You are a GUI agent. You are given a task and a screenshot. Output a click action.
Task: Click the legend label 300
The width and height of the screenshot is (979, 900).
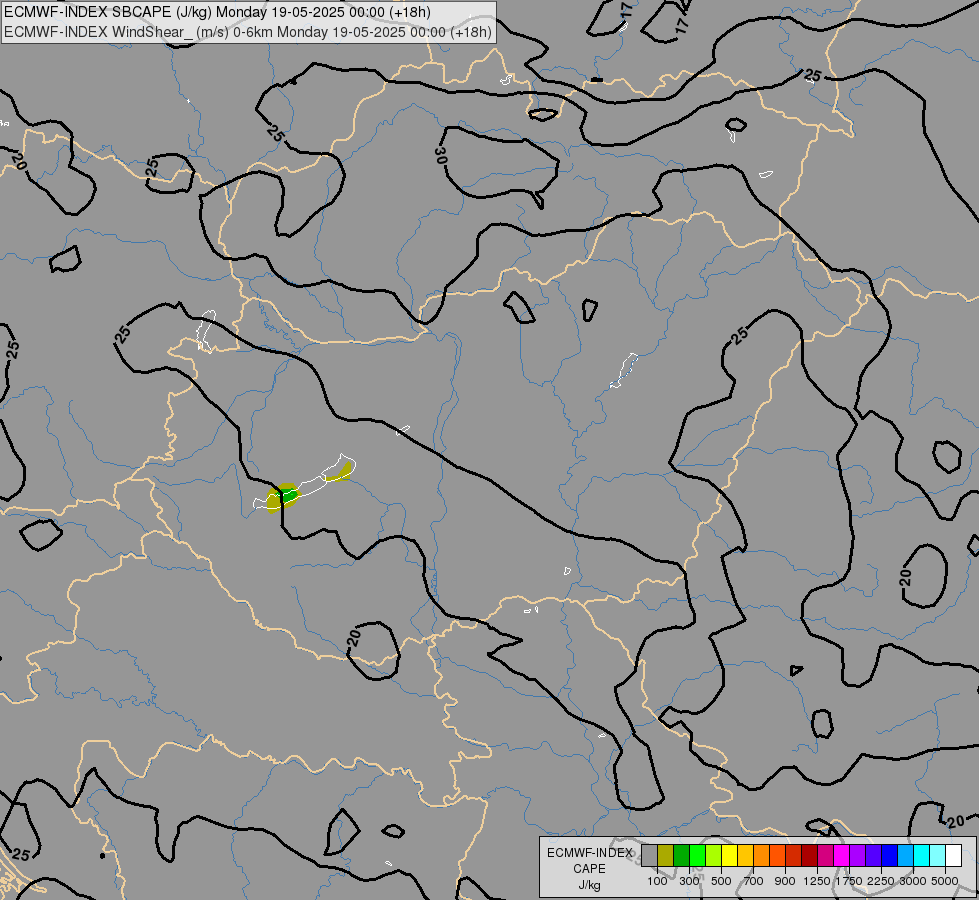click(x=689, y=881)
